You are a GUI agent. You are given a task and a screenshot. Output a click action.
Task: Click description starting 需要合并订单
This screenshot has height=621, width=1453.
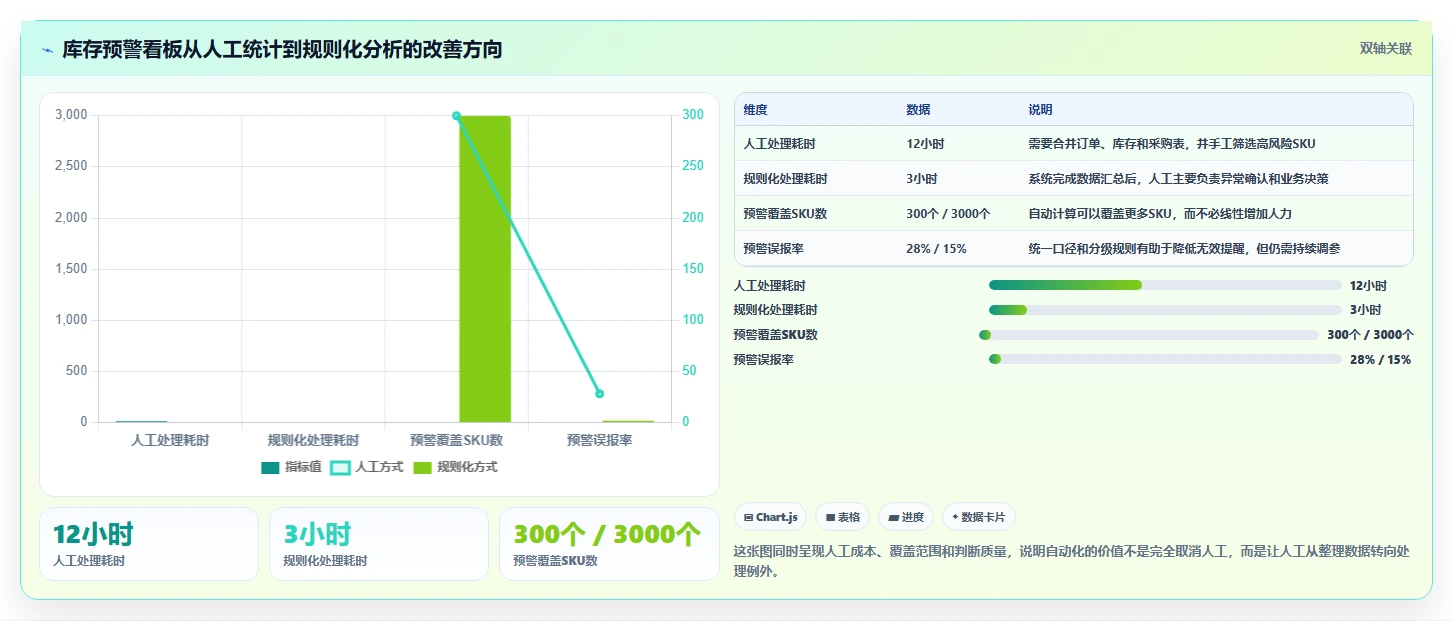pyautogui.click(x=1171, y=144)
